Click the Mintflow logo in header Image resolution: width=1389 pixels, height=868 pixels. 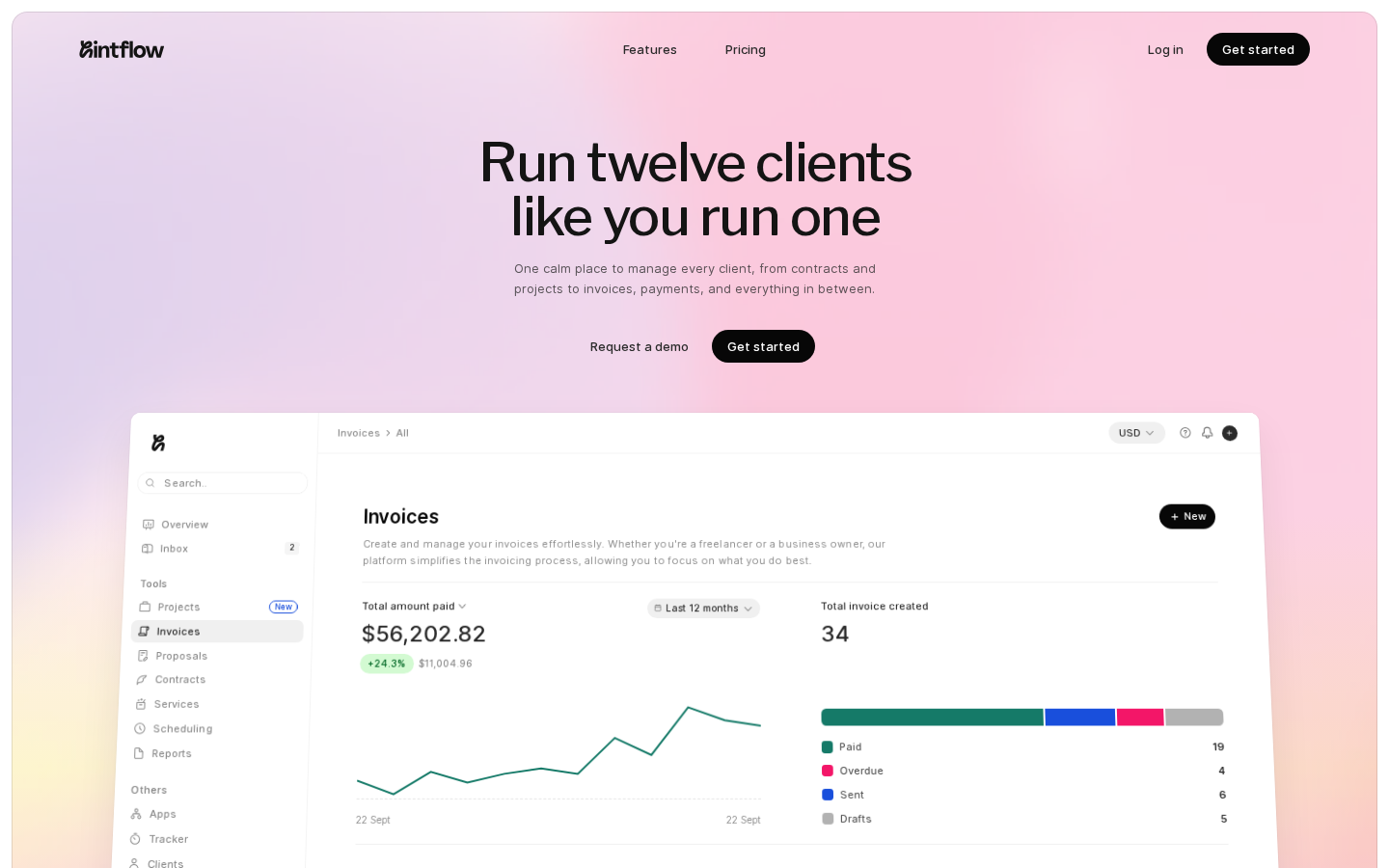(122, 49)
